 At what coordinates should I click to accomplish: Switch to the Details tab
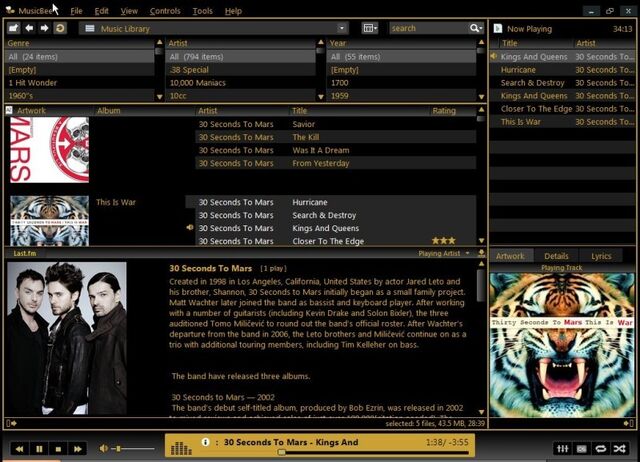(x=556, y=256)
